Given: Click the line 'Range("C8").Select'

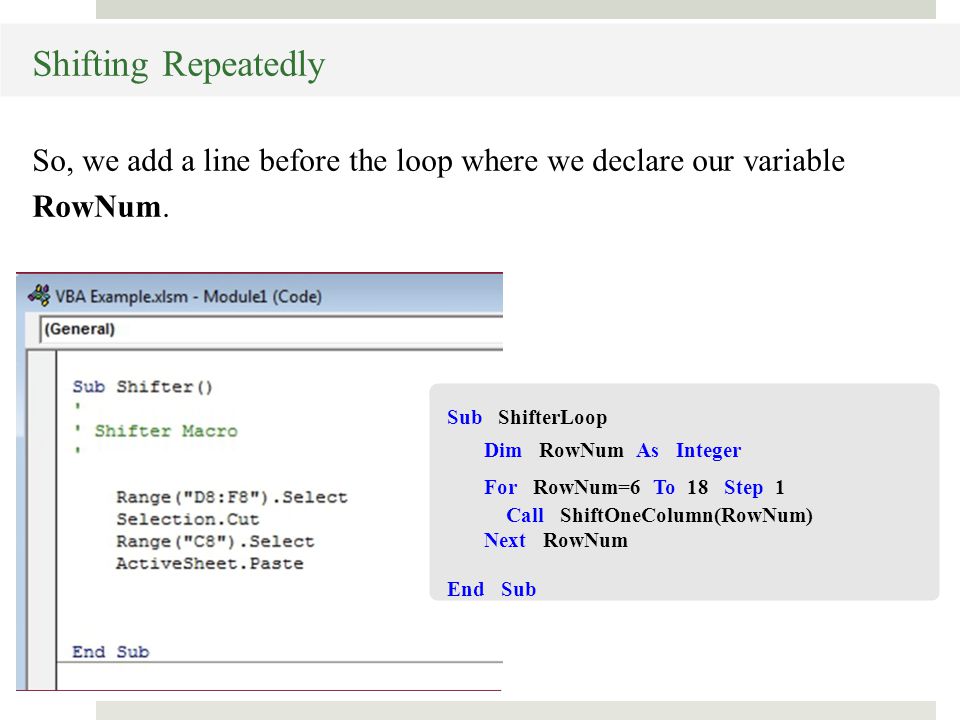Looking at the screenshot, I should tap(216, 541).
